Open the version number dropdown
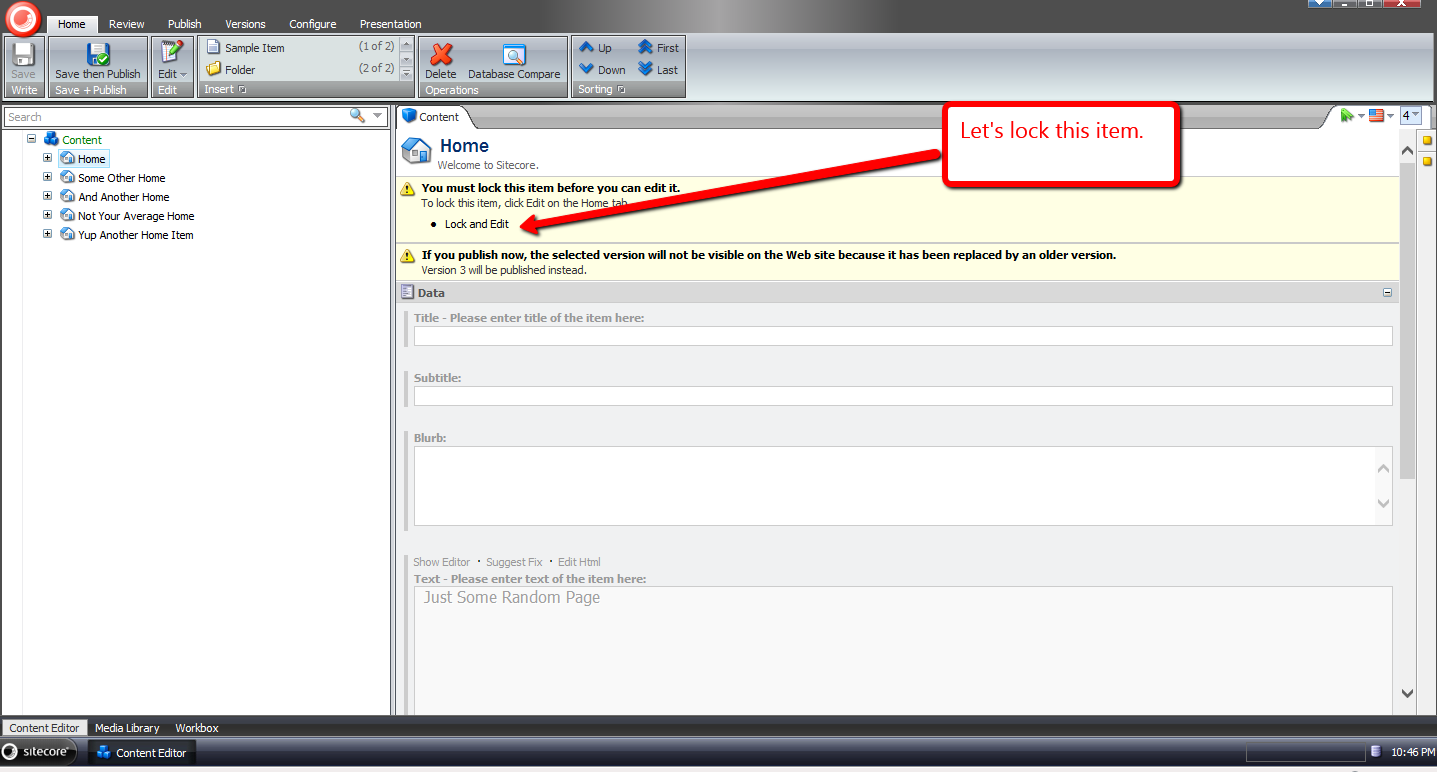The image size is (1437, 772). 1411,116
